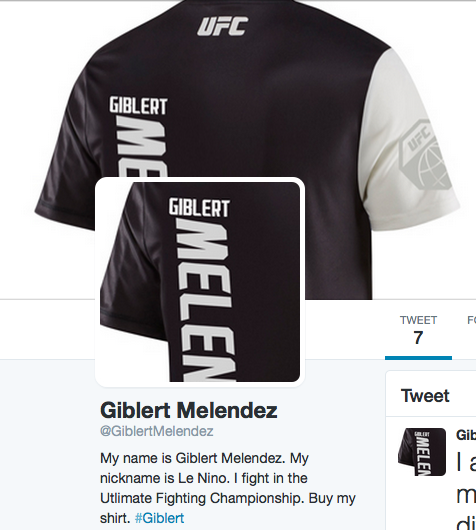Click the vertical MELEN lettering in the profile picture
Screen dimensions: 476x530
[x=206, y=300]
